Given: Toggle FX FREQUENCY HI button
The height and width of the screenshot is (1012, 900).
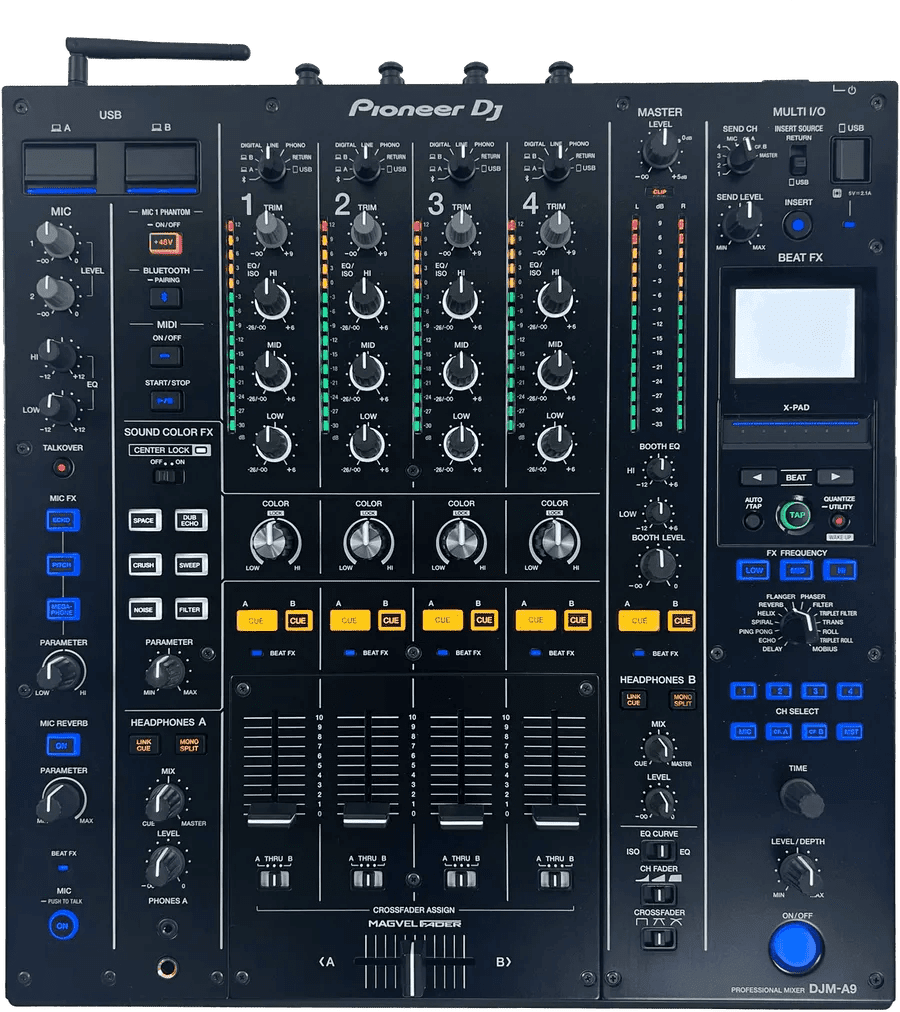Looking at the screenshot, I should pyautogui.click(x=840, y=570).
